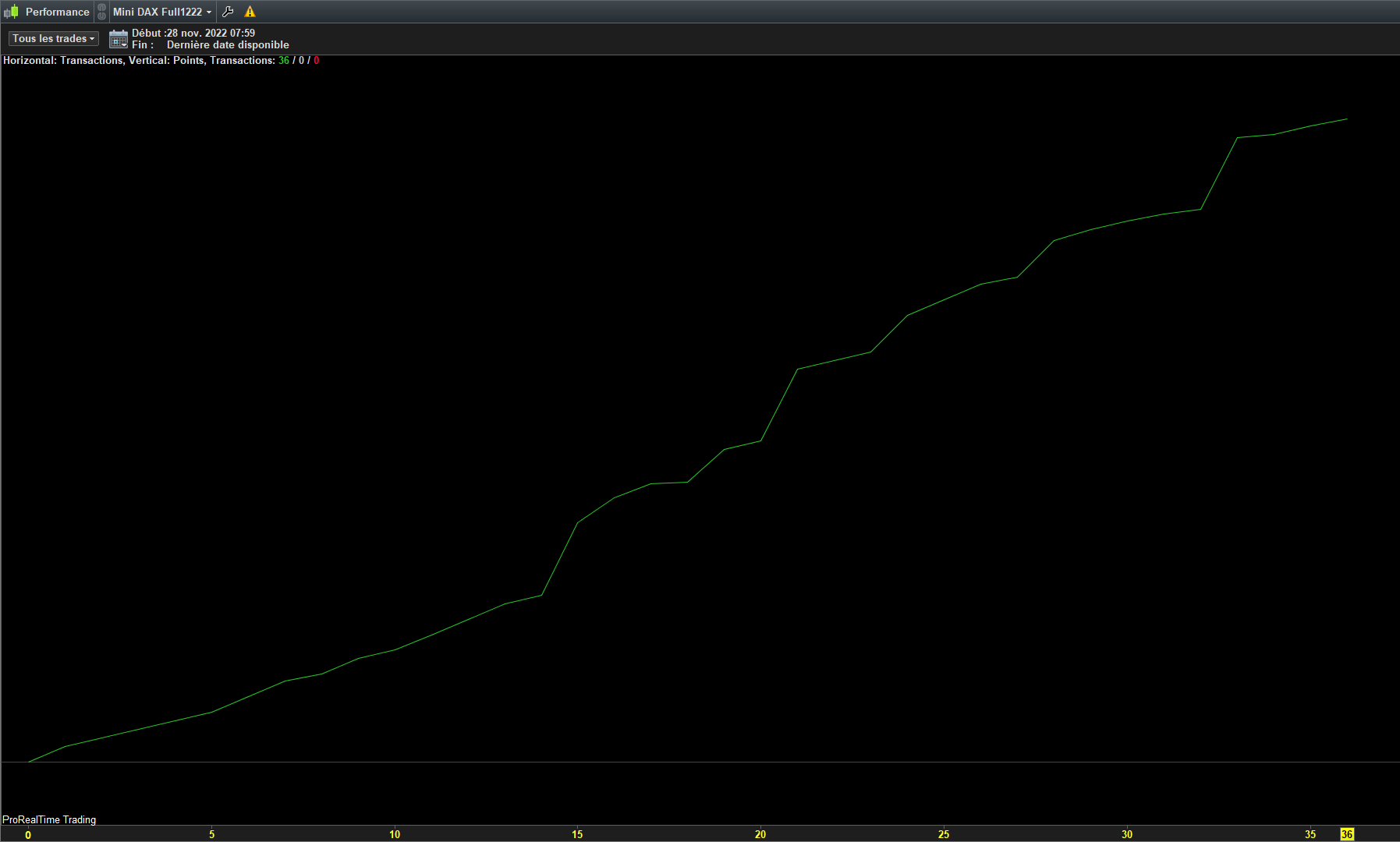Click the red 0 losing transactions count

point(316,61)
